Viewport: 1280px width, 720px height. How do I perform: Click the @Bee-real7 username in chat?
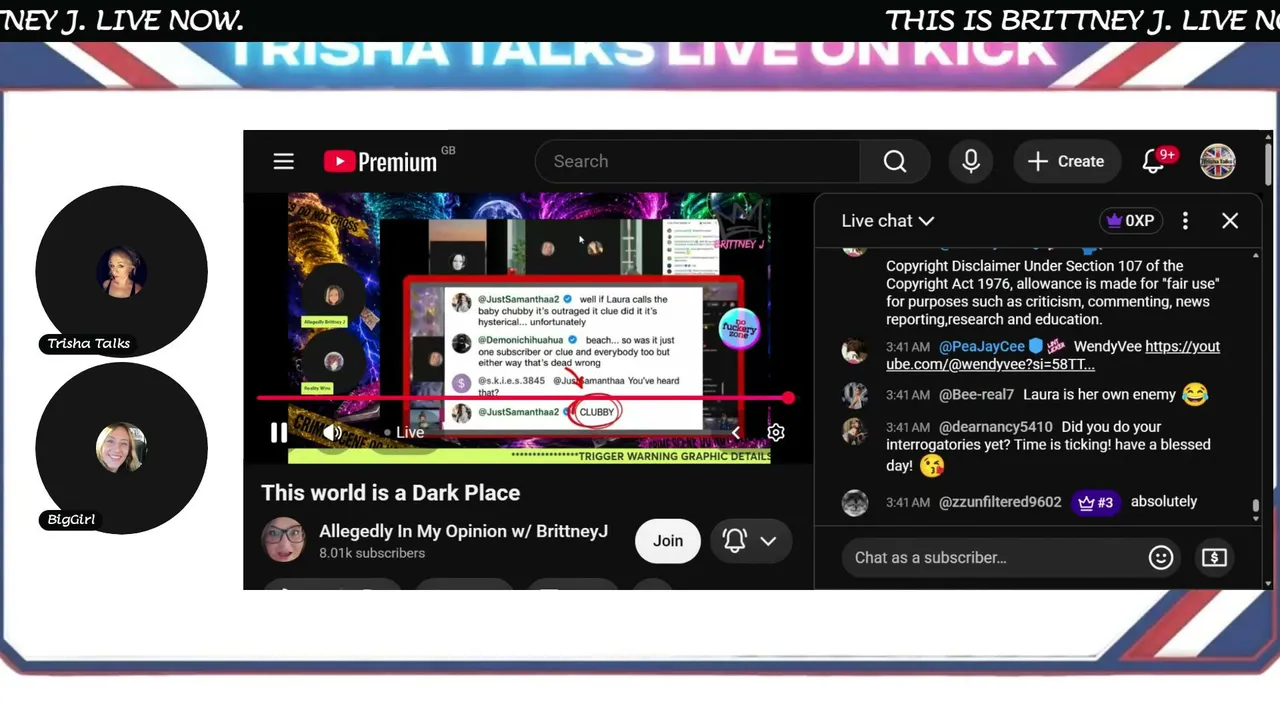pos(976,395)
